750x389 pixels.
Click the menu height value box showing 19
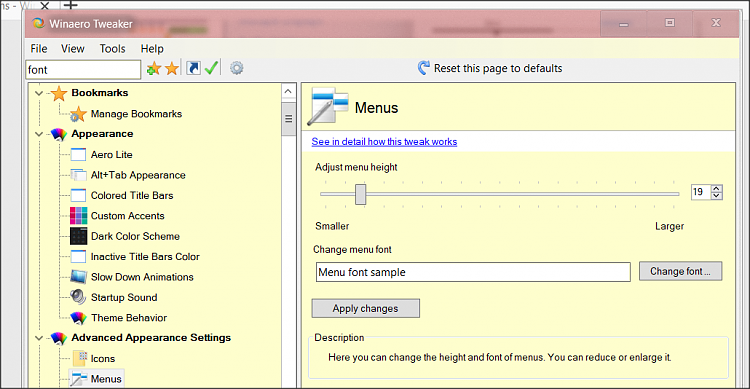tap(701, 192)
